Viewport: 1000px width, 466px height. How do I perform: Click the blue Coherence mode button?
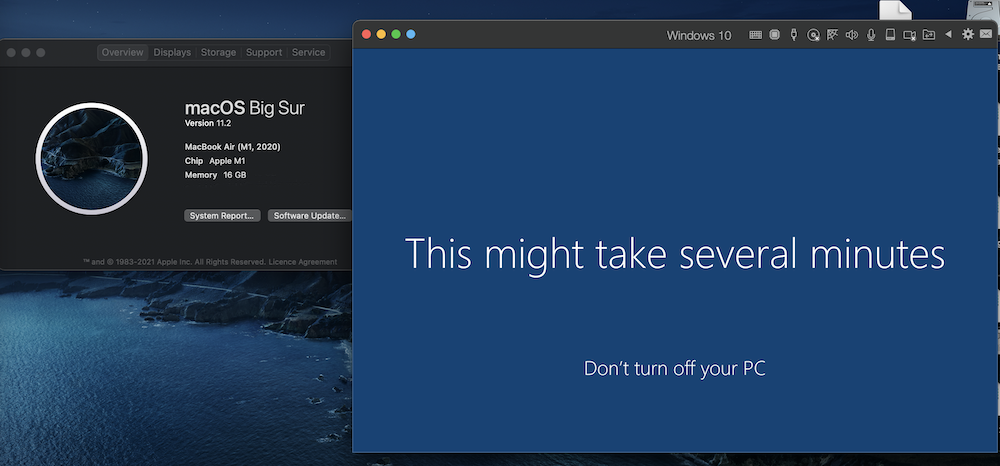[411, 34]
